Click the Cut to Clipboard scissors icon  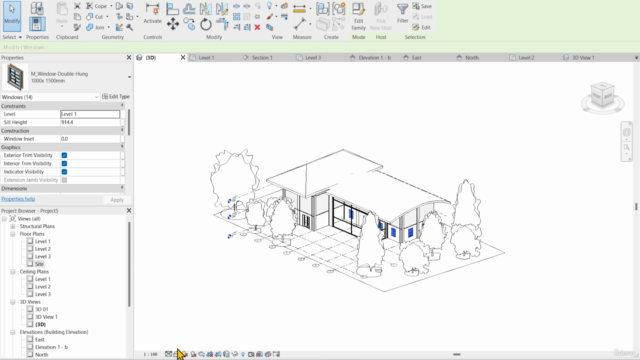pos(77,6)
